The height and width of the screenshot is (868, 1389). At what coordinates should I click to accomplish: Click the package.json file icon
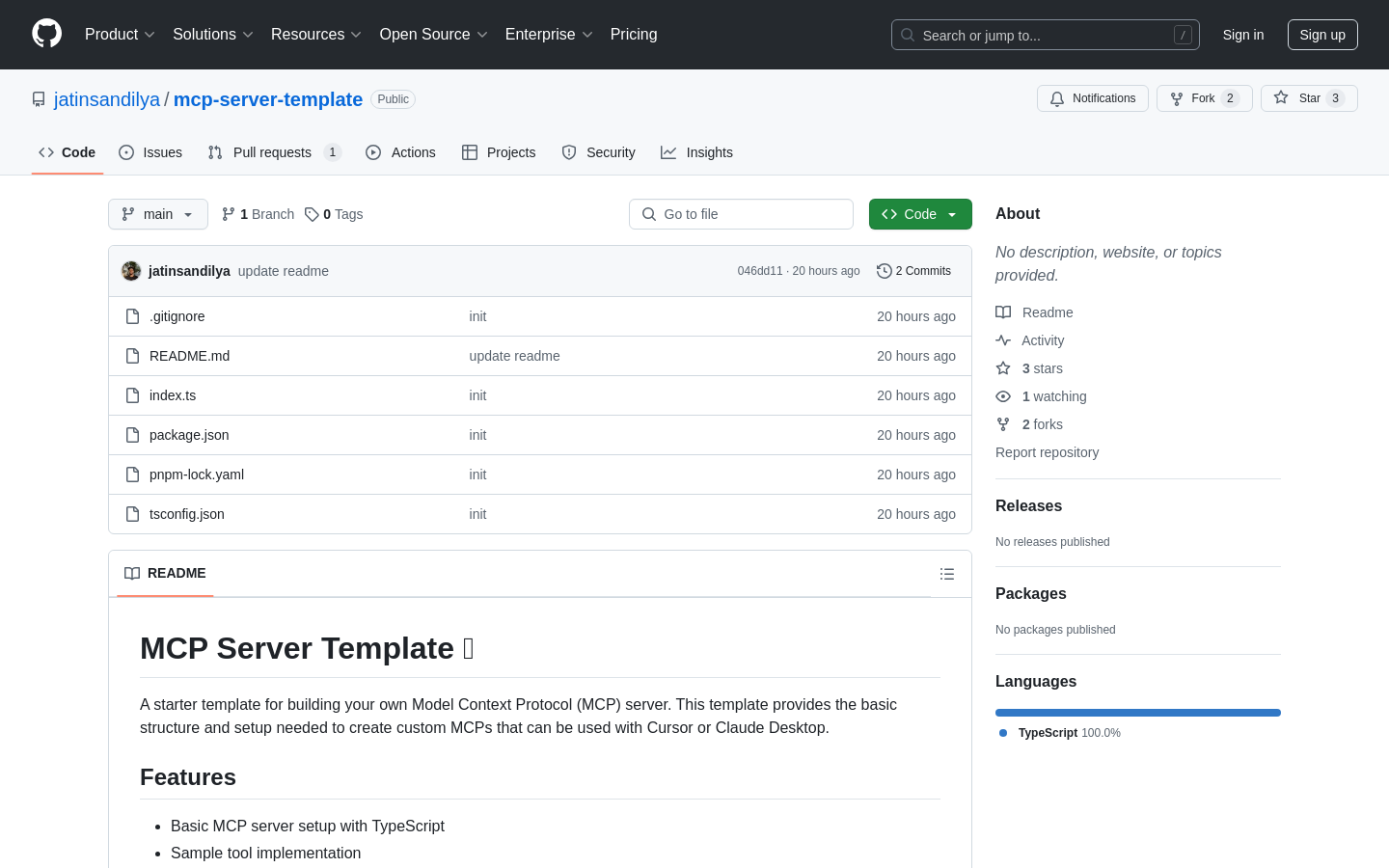[x=133, y=435]
